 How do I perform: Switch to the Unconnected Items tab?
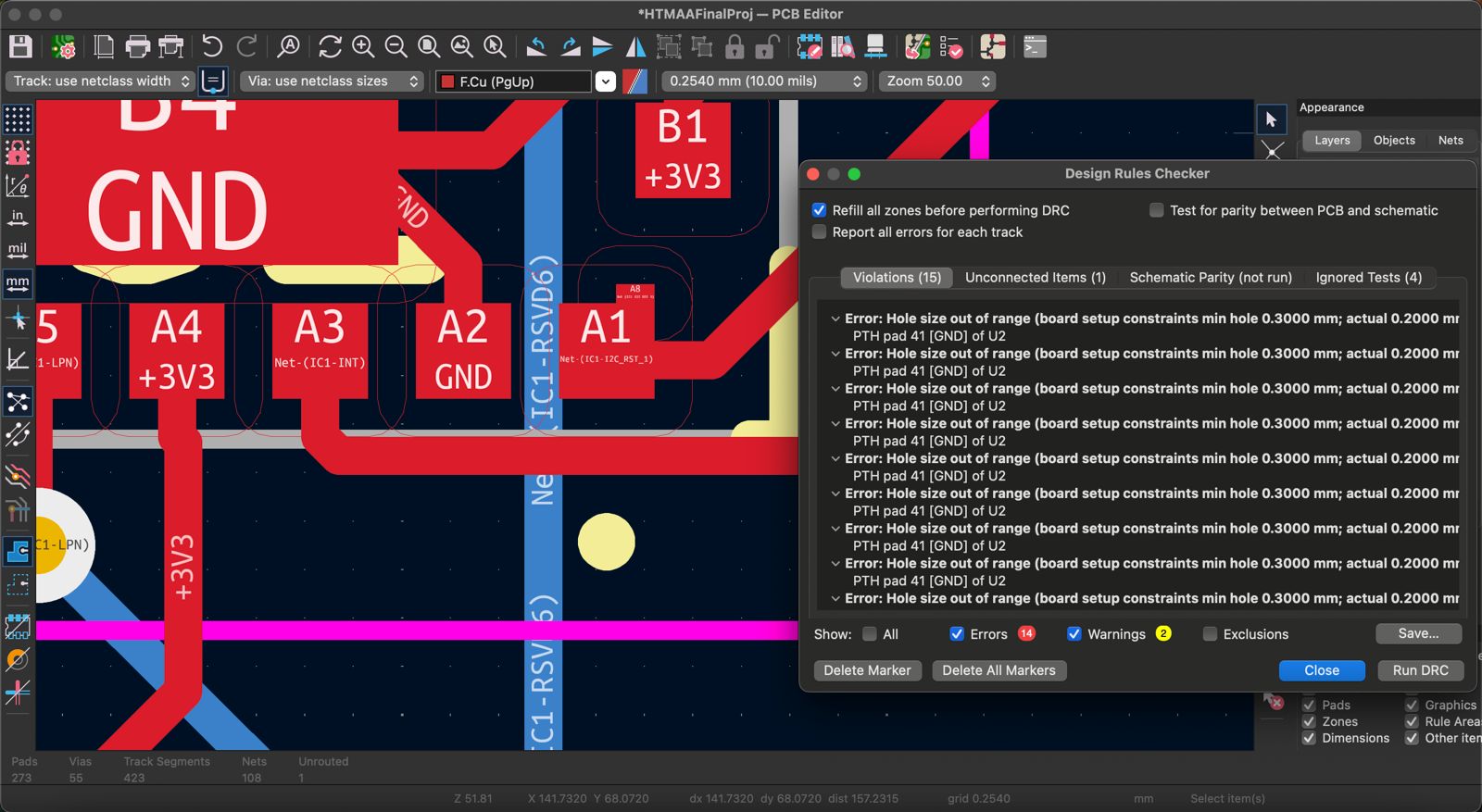(1035, 278)
